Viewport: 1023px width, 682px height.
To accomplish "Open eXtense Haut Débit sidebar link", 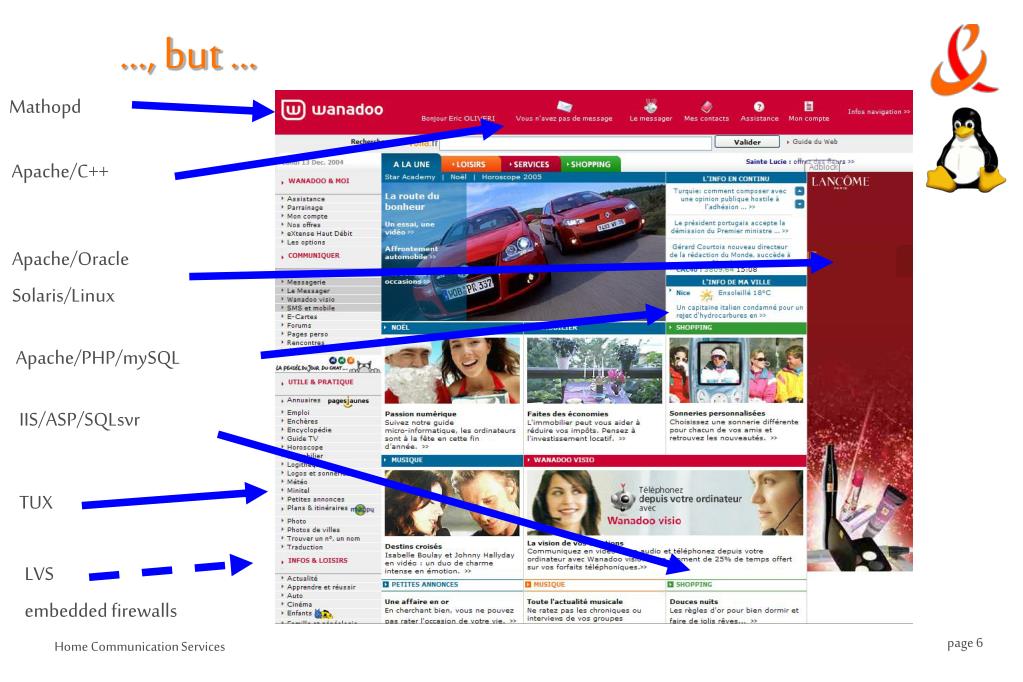I will (x=319, y=233).
